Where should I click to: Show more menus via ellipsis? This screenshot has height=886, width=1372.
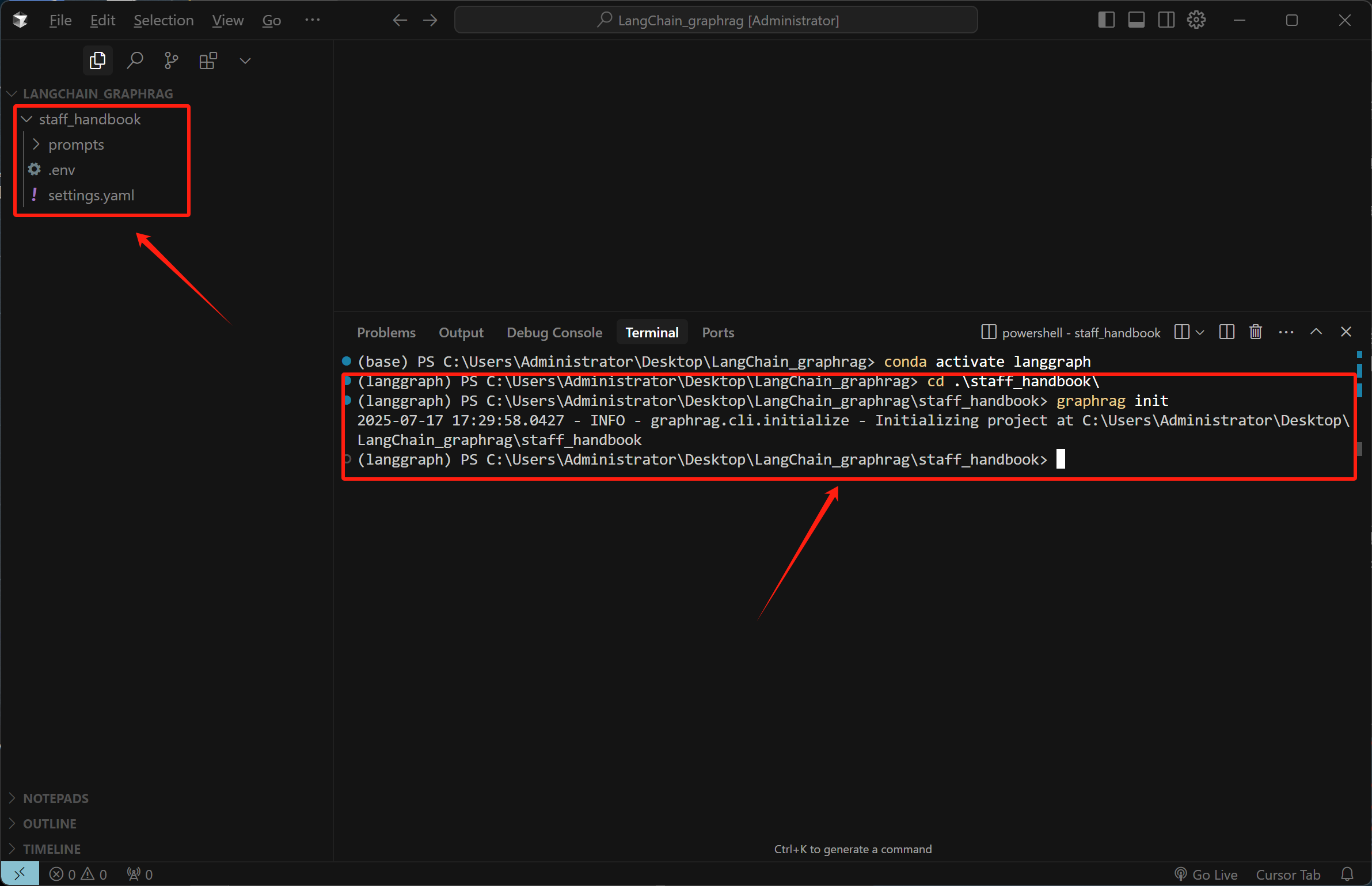pos(313,20)
